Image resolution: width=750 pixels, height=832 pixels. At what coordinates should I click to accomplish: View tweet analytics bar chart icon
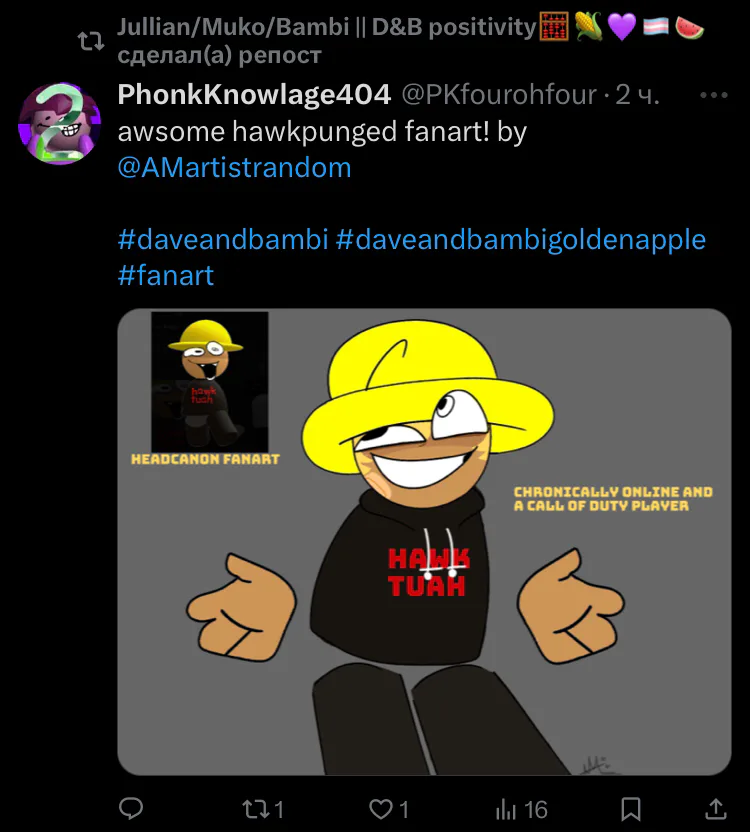click(506, 810)
